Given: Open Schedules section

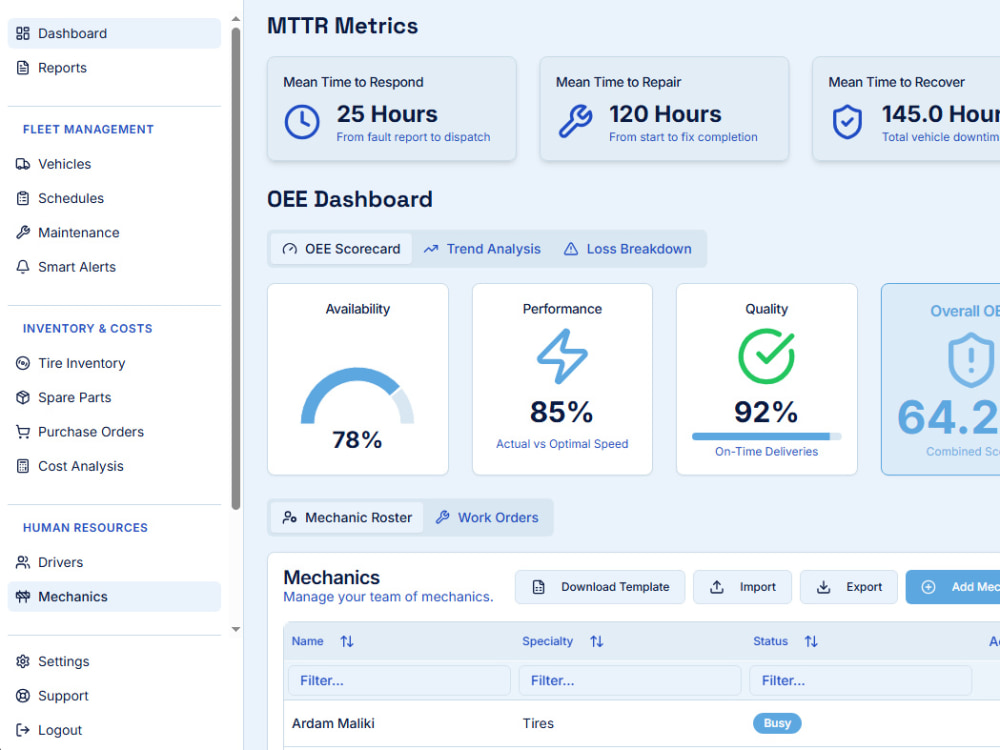Looking at the screenshot, I should (x=114, y=198).
